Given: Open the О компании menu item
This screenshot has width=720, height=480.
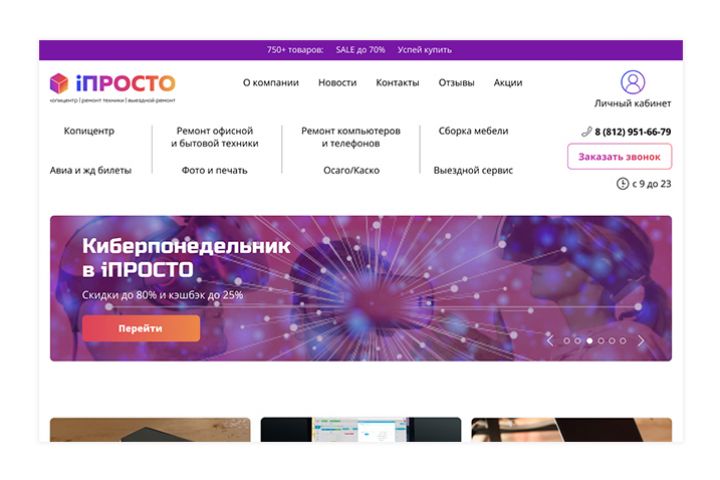Looking at the screenshot, I should 271,83.
